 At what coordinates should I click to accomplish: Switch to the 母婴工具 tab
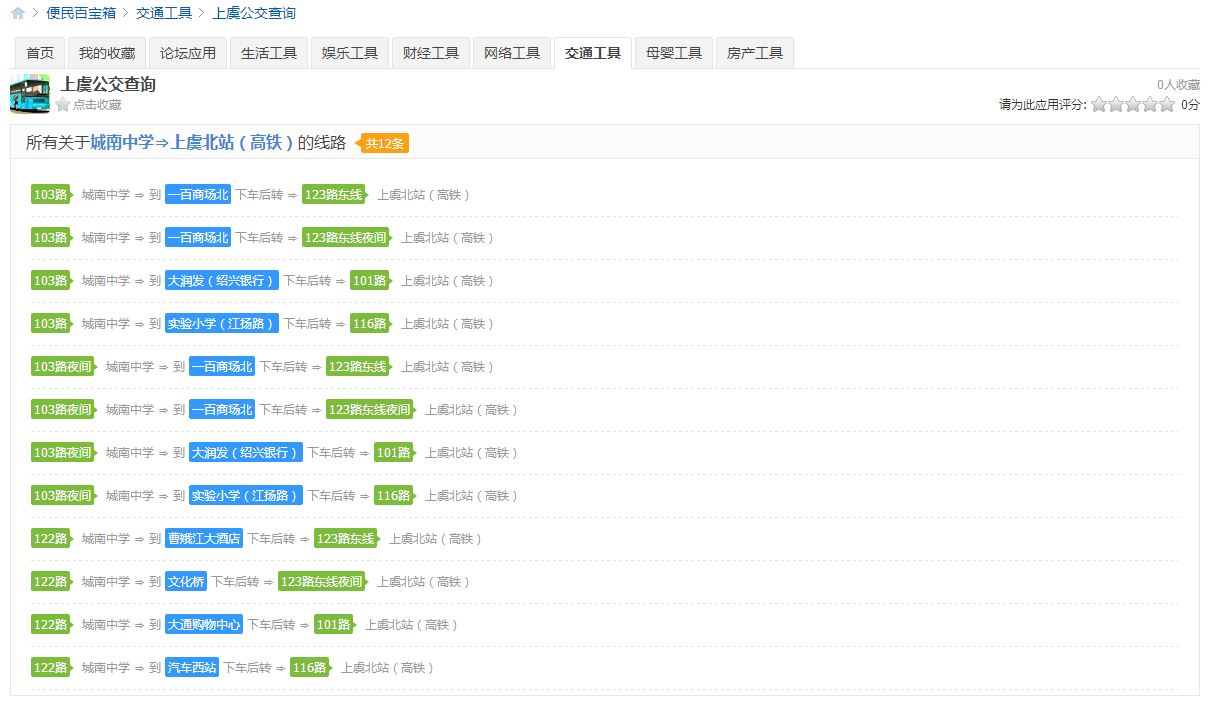tap(674, 53)
